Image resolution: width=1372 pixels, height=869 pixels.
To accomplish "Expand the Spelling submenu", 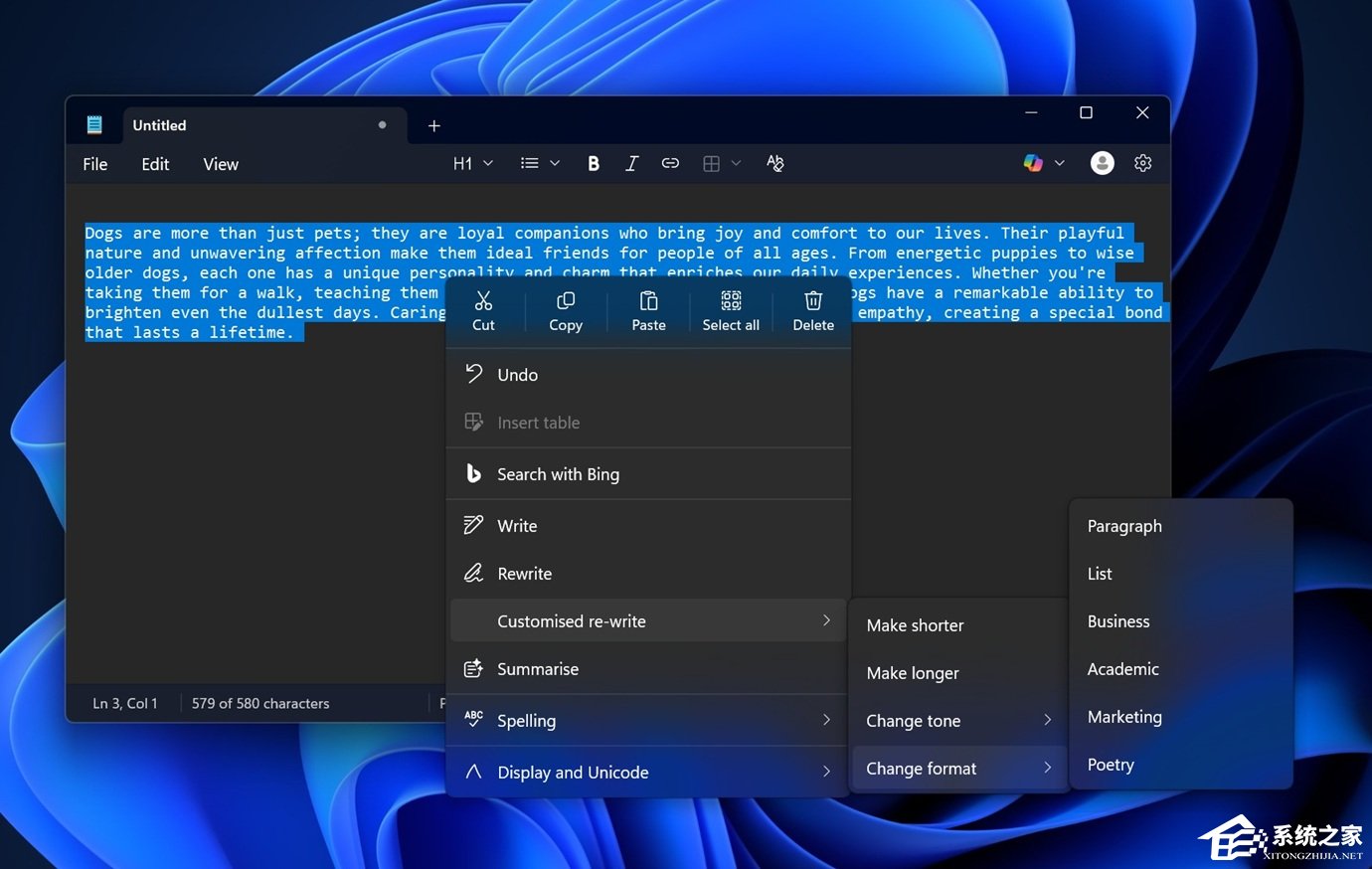I will pyautogui.click(x=647, y=721).
